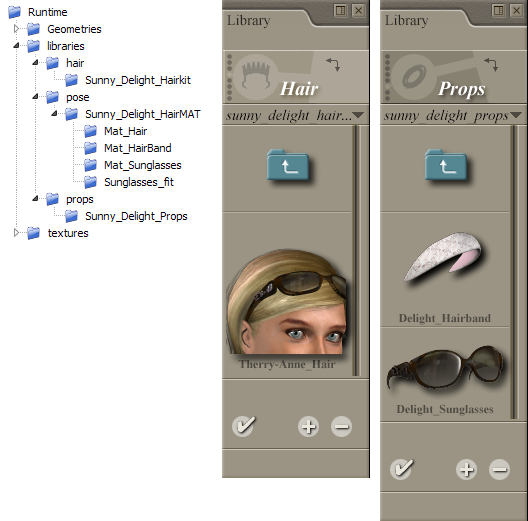Click the Sunny_Delight_HairMAT folder icon
Viewport: 528px width, 521px height.
71,114
